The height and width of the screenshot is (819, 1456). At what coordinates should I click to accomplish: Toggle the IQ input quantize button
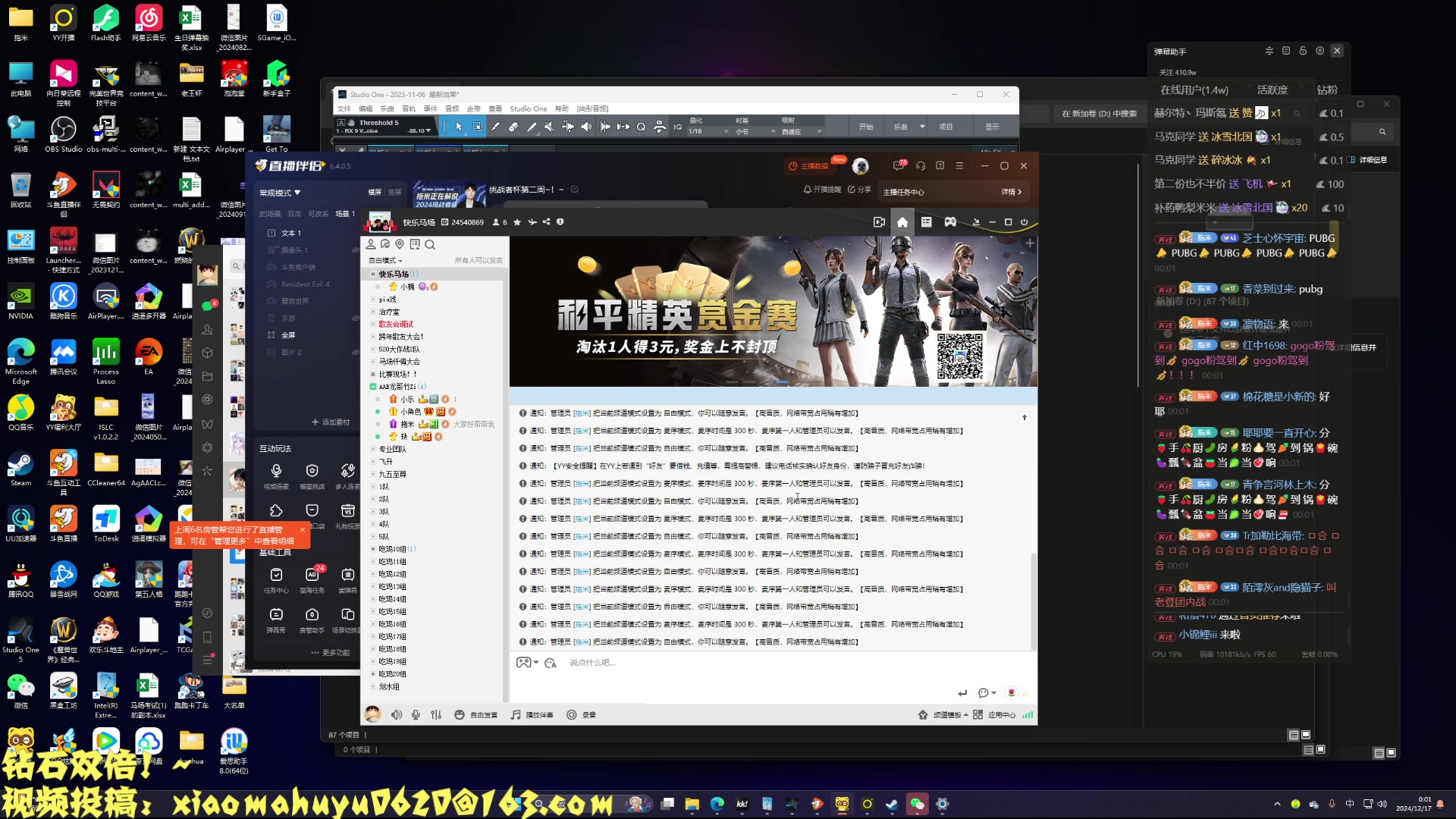point(678,127)
